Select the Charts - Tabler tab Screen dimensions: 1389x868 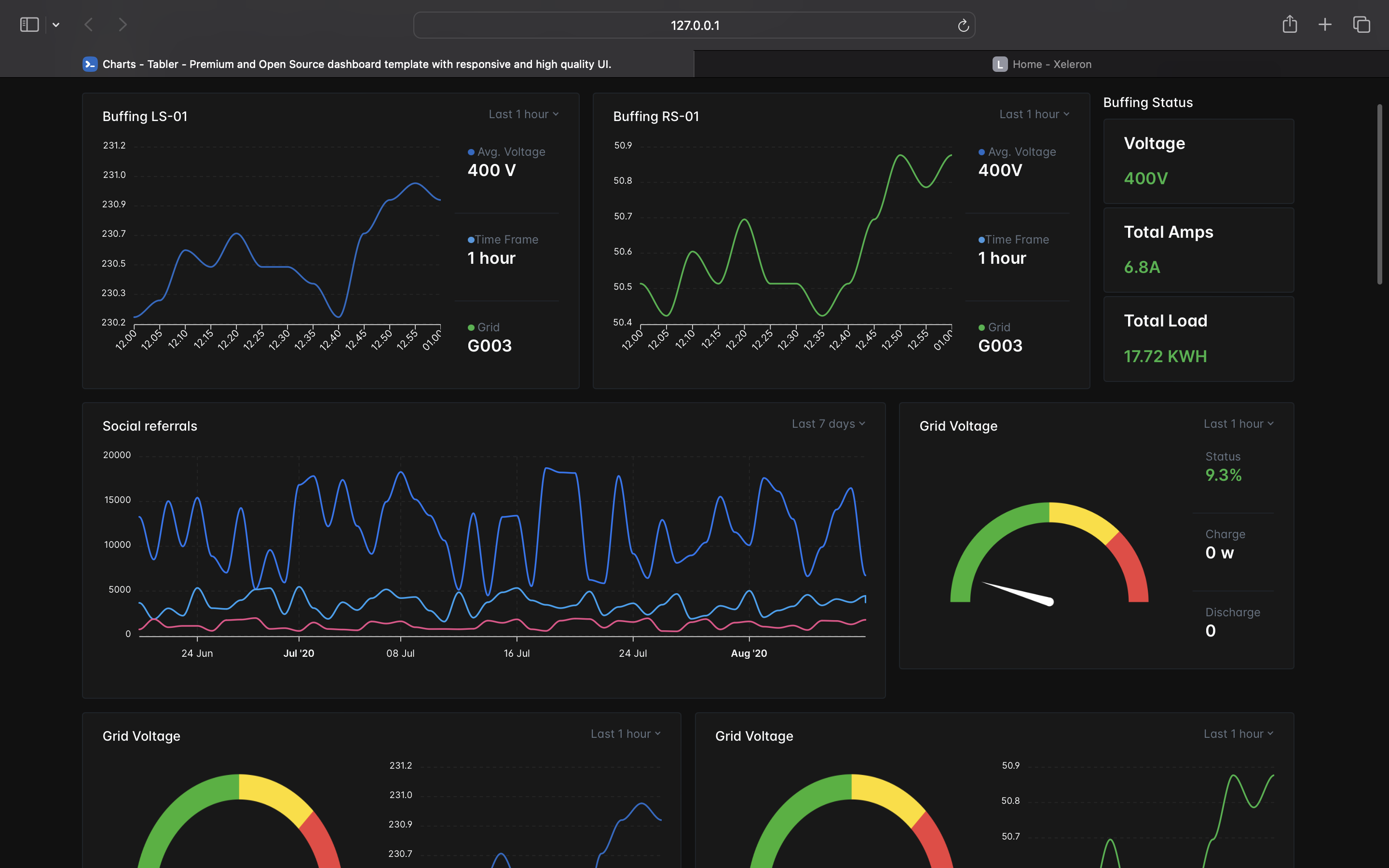(356, 64)
